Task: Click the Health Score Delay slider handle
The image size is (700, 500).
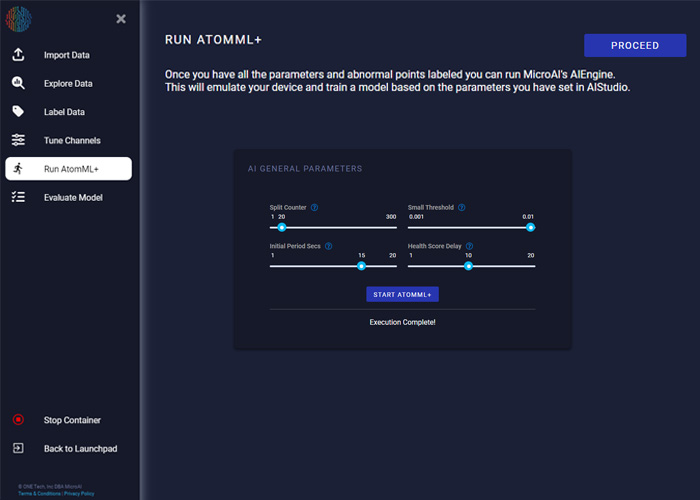Action: (x=468, y=266)
